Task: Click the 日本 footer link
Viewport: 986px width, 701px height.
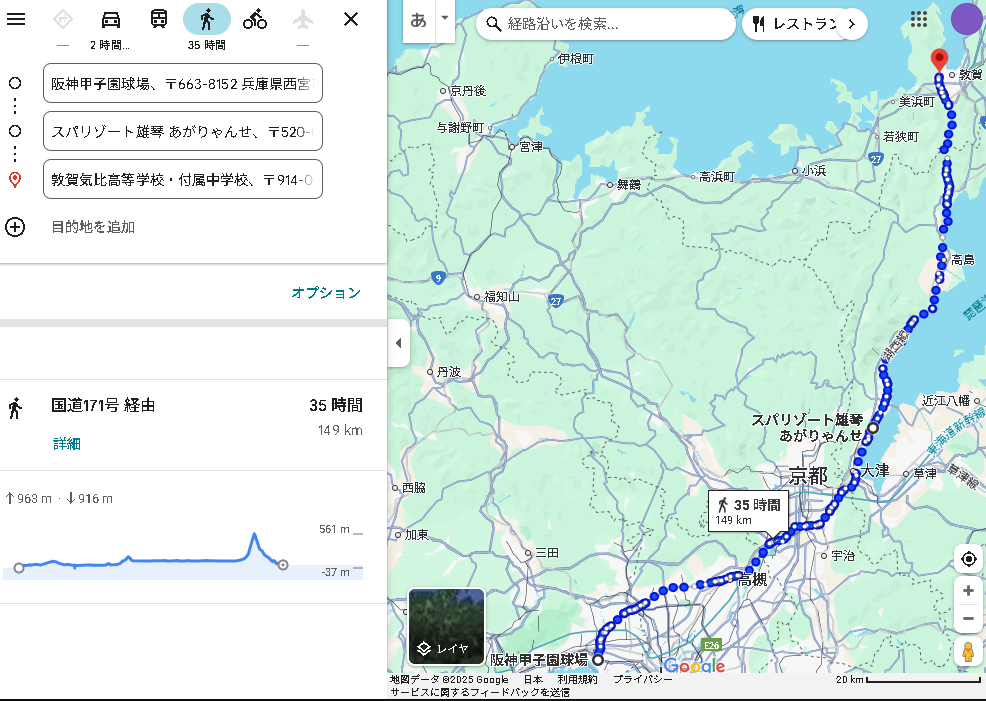Action: pyautogui.click(x=534, y=680)
